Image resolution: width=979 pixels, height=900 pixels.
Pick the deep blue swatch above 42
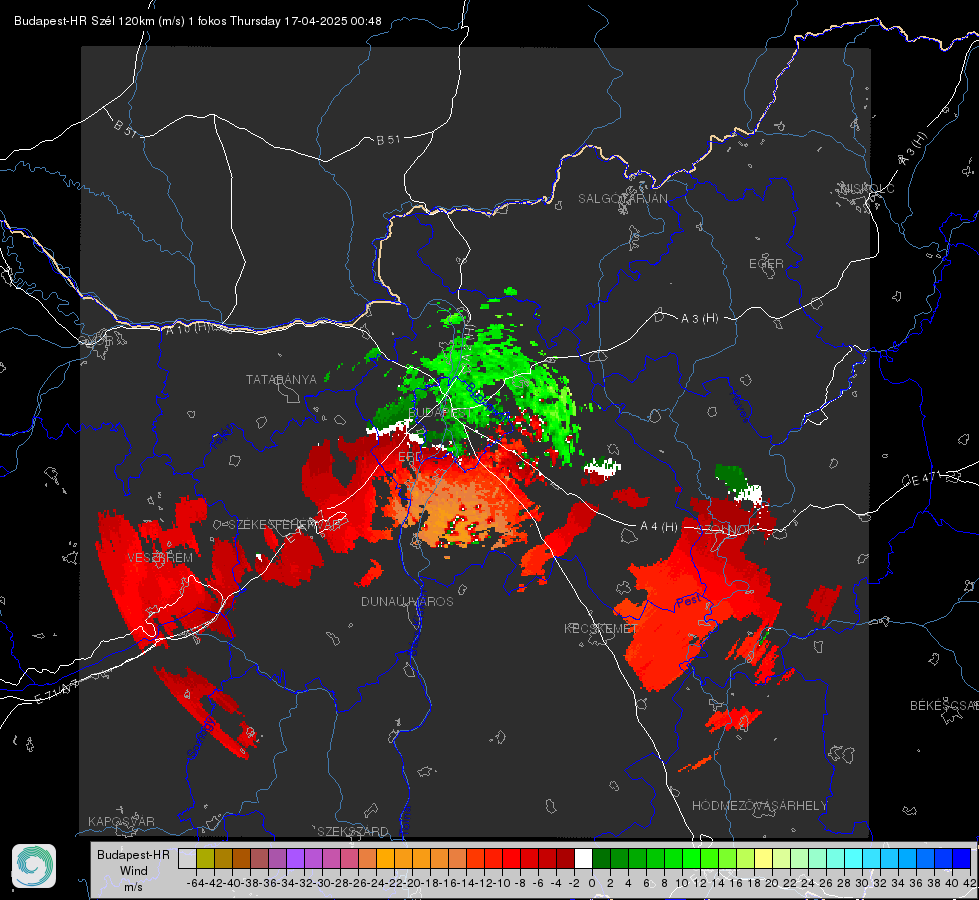pyautogui.click(x=962, y=858)
